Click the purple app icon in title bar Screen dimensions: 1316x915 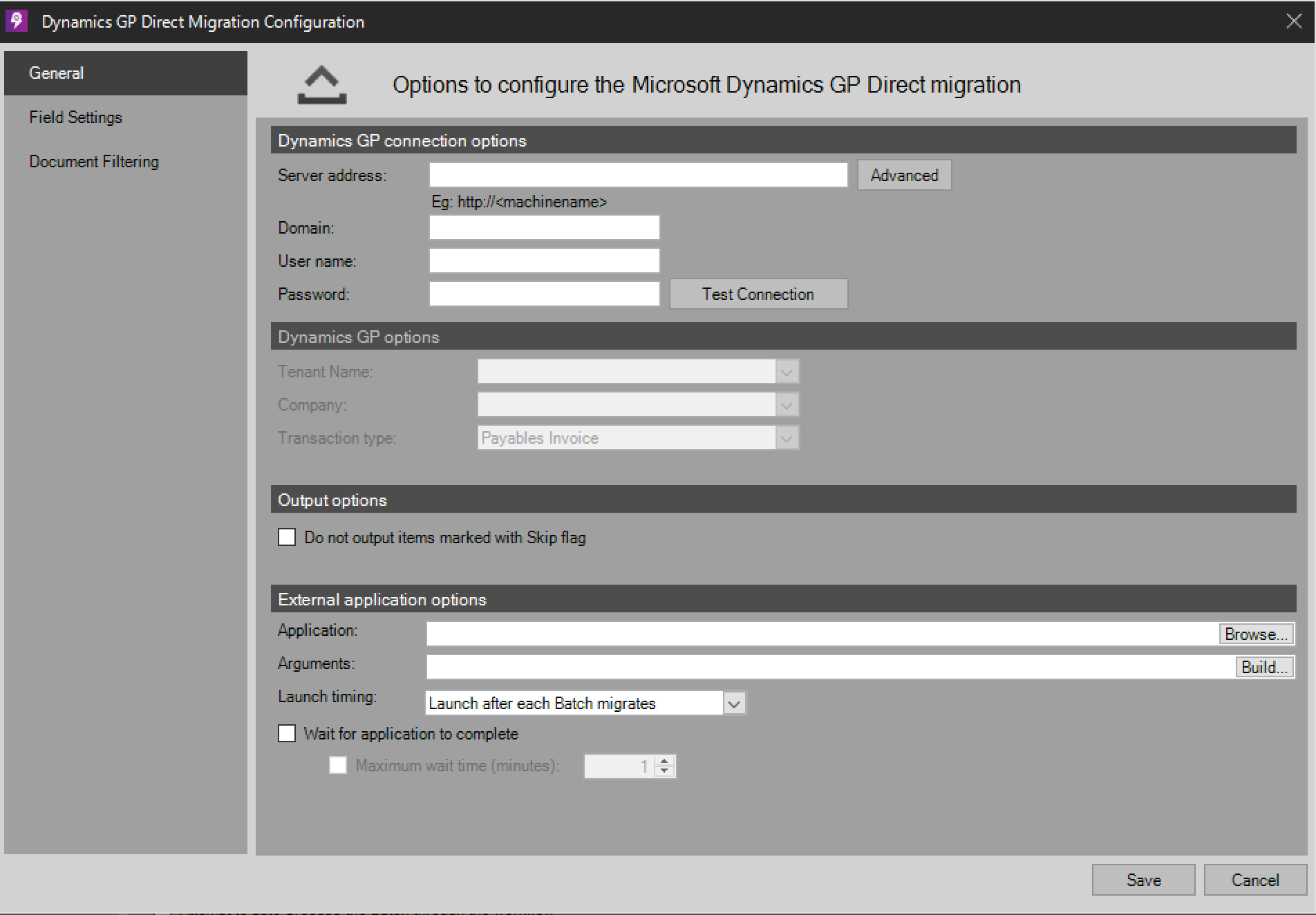click(16, 21)
